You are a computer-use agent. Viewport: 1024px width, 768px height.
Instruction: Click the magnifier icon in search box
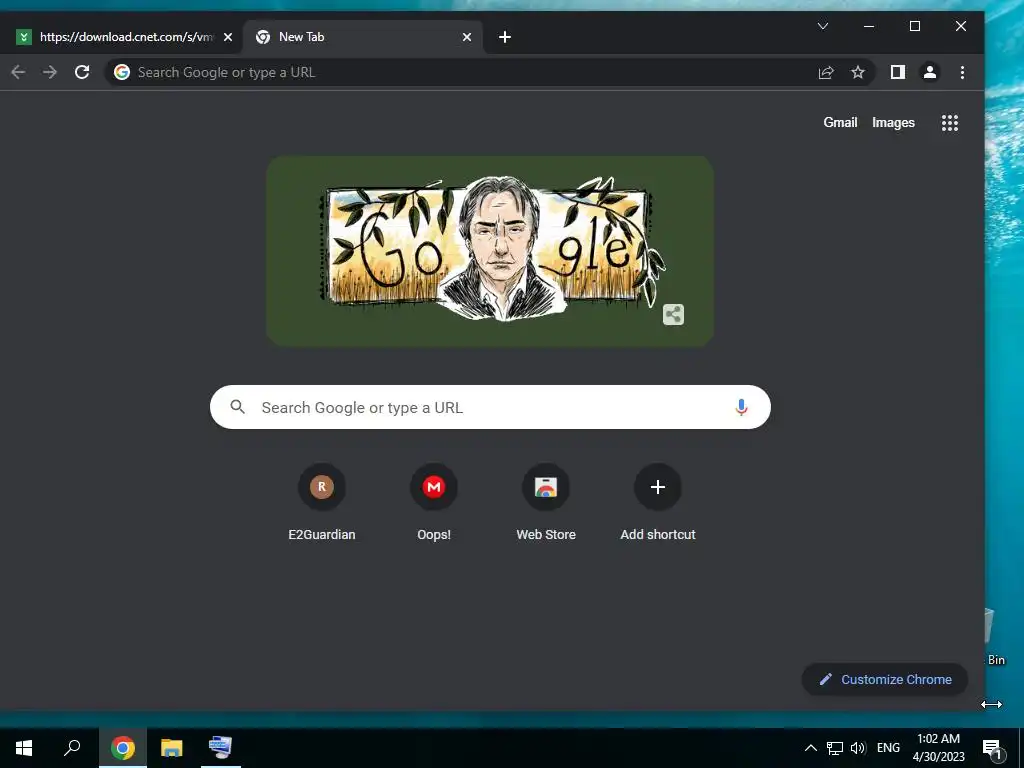pyautogui.click(x=238, y=408)
